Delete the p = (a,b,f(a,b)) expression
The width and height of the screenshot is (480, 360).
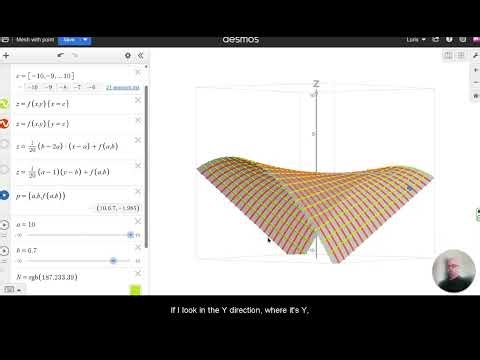138,191
